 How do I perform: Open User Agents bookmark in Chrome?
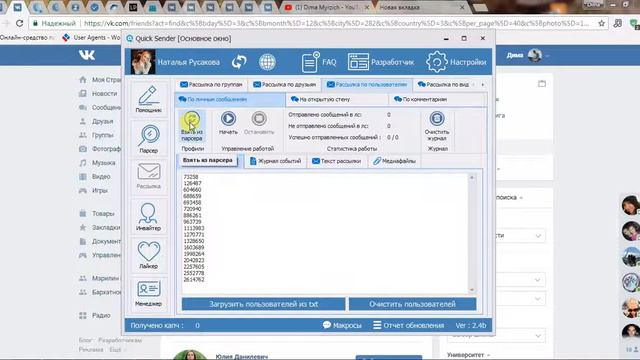pos(91,38)
